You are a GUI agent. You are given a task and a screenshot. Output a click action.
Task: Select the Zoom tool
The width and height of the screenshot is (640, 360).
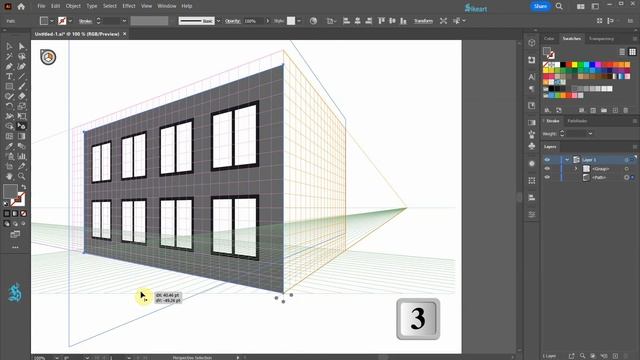pos(22,176)
